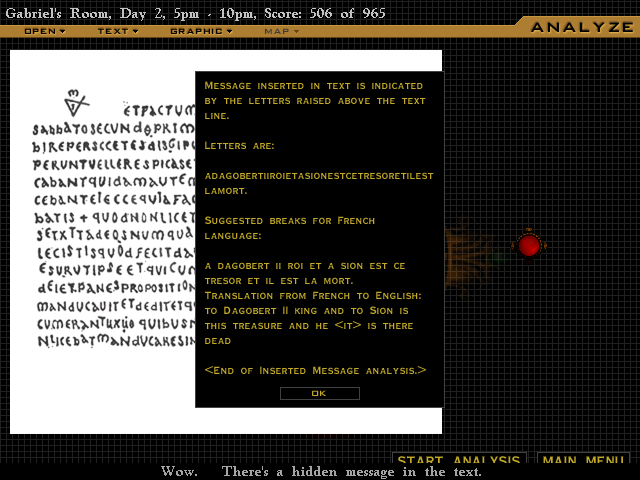640x480 pixels.
Task: Click the 'Translation from French to English' line
Action: (x=313, y=296)
